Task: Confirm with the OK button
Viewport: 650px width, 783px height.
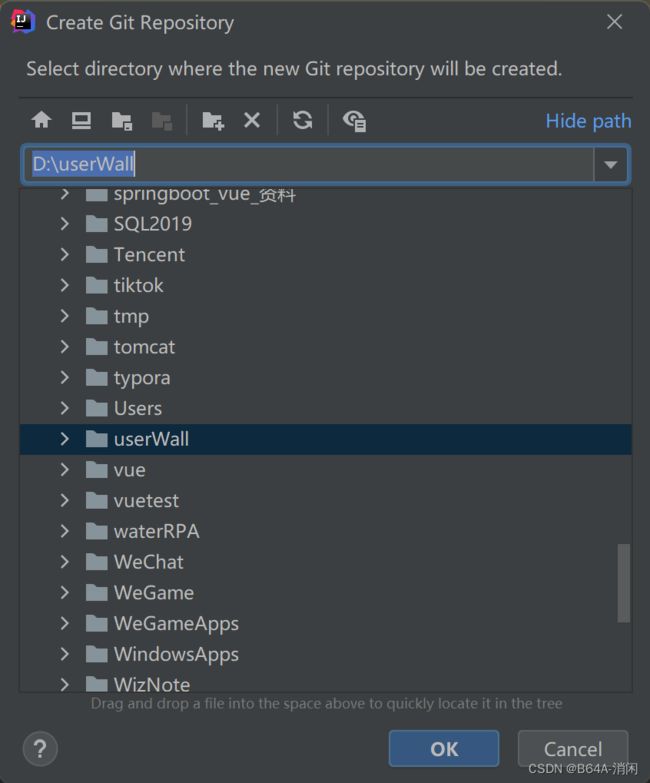Action: coord(444,749)
